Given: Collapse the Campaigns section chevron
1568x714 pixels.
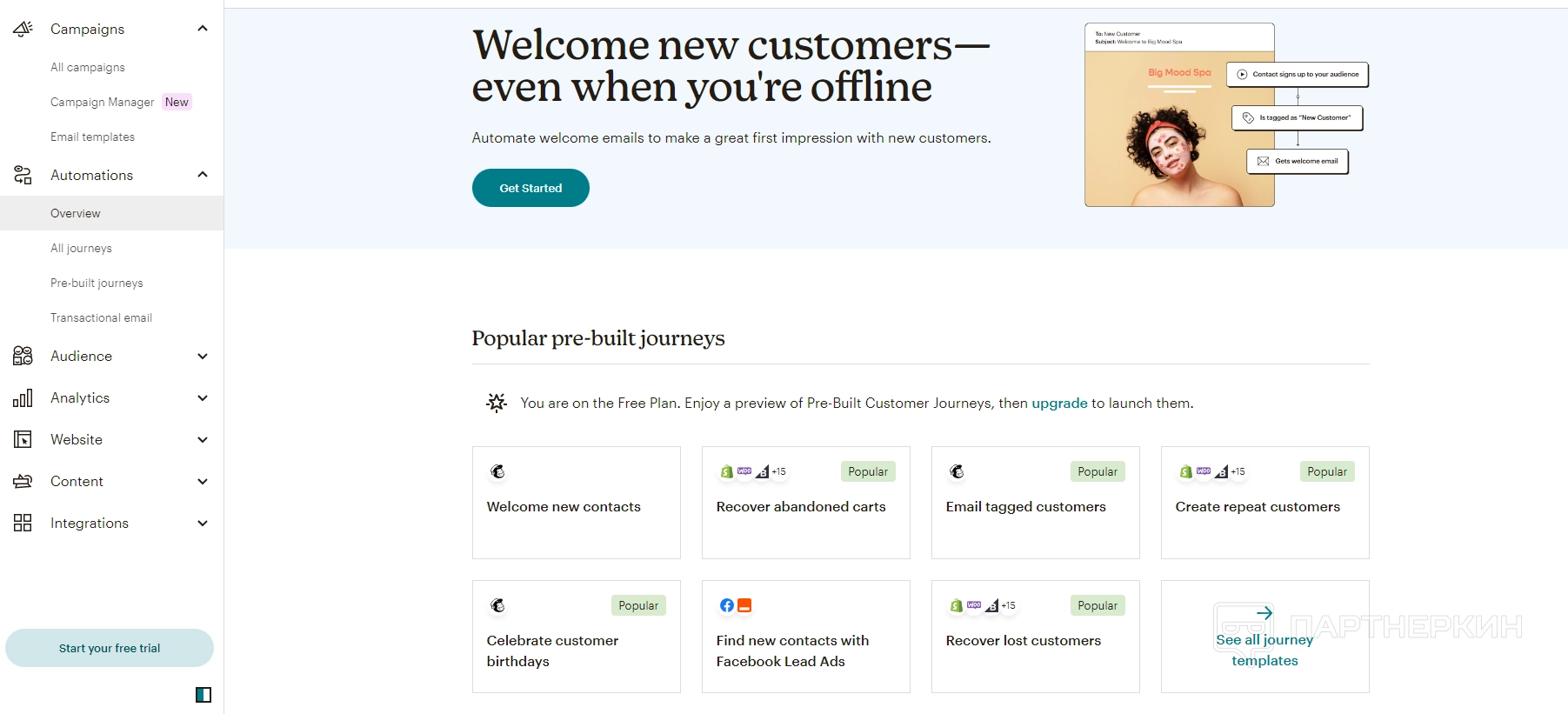Looking at the screenshot, I should pyautogui.click(x=203, y=29).
